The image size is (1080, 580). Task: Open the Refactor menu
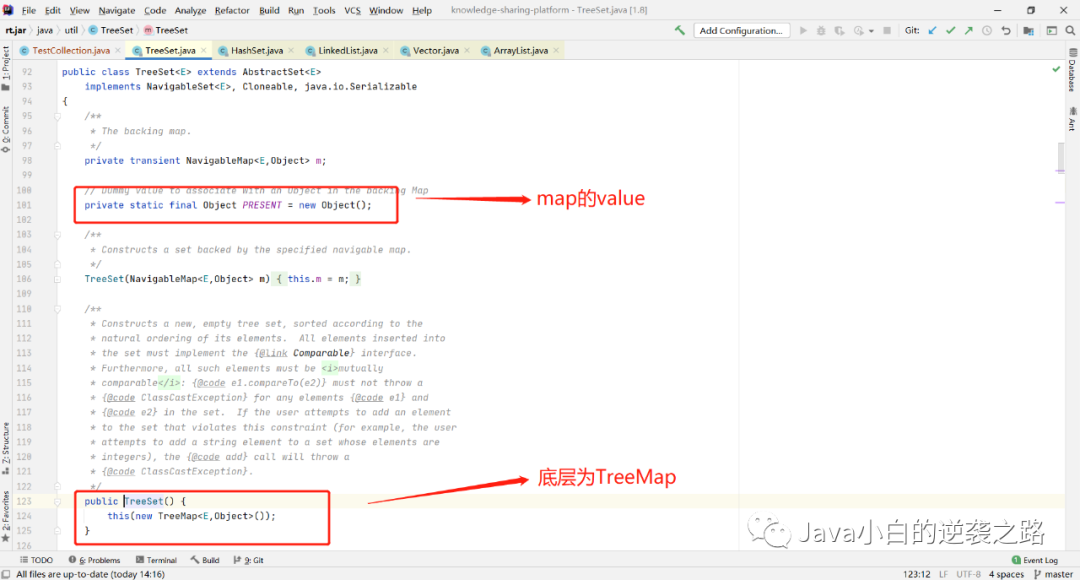(232, 10)
